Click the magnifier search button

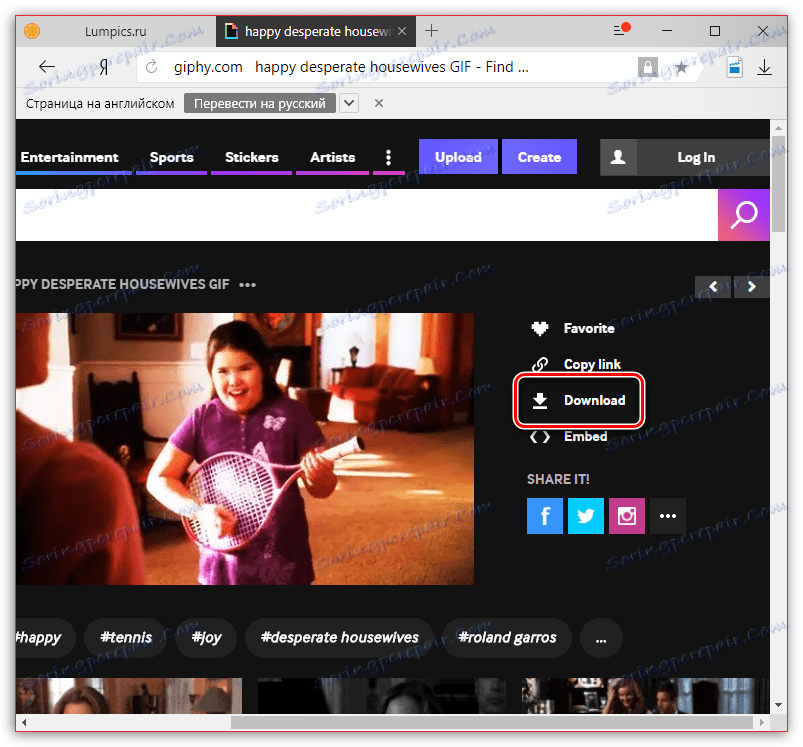[x=744, y=215]
